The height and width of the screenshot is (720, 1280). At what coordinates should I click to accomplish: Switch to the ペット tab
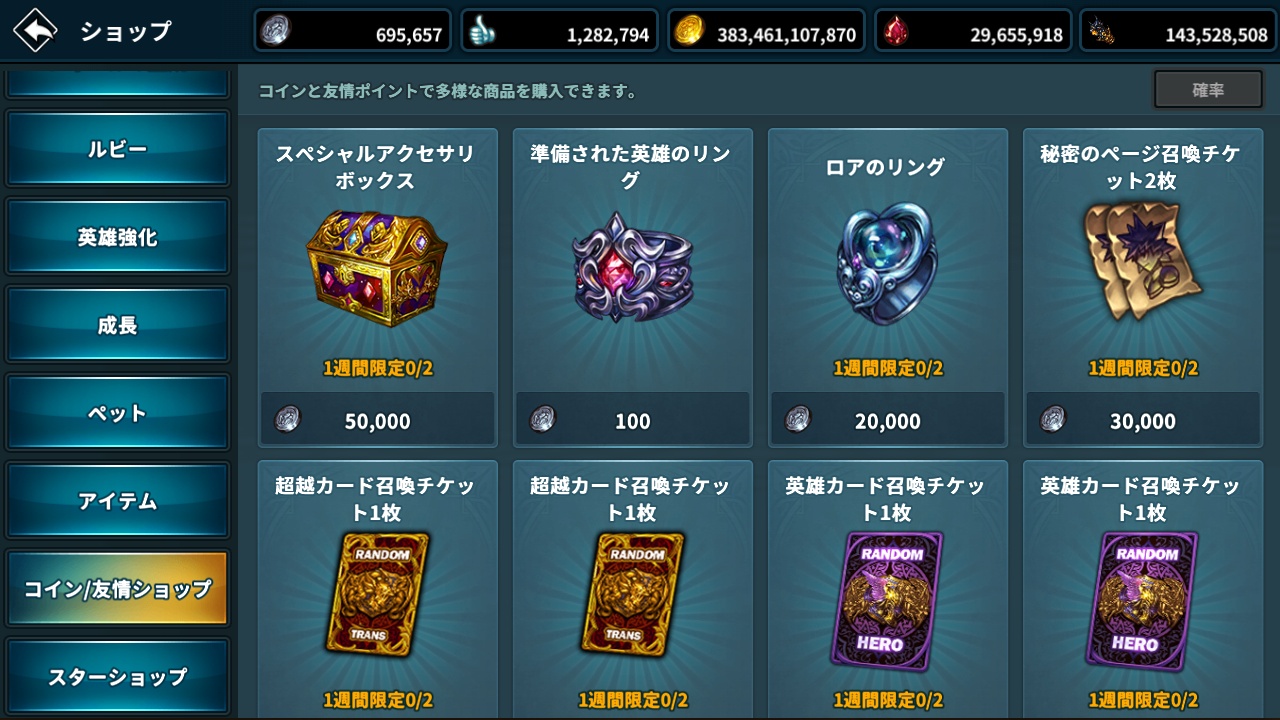click(117, 413)
